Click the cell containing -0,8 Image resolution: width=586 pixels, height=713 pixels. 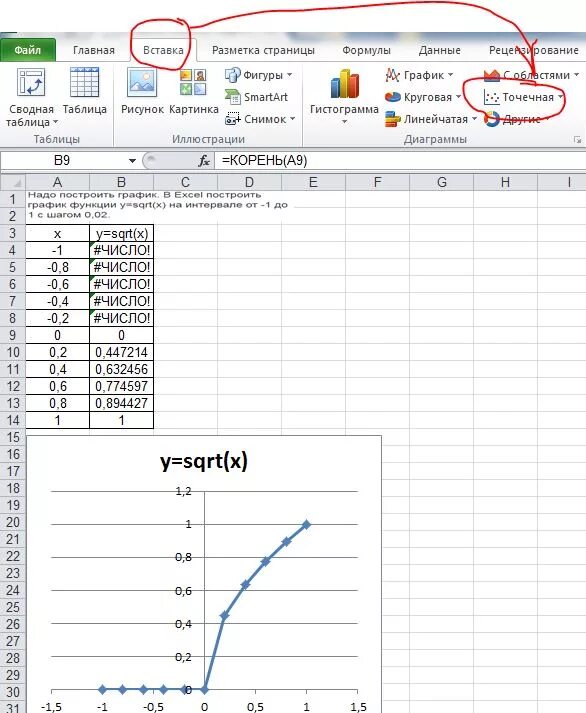pos(57,267)
